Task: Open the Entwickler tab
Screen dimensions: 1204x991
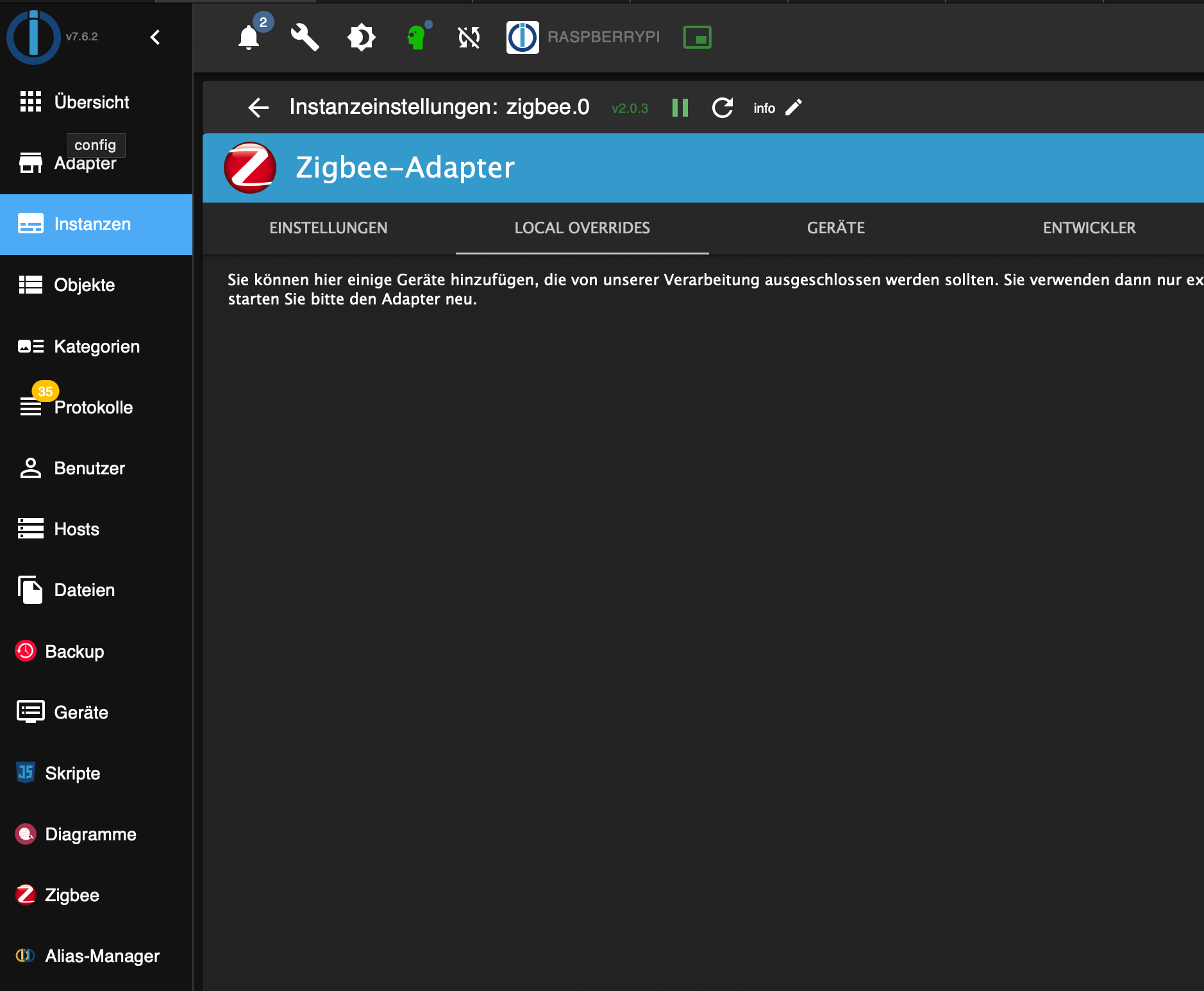Action: (1089, 228)
